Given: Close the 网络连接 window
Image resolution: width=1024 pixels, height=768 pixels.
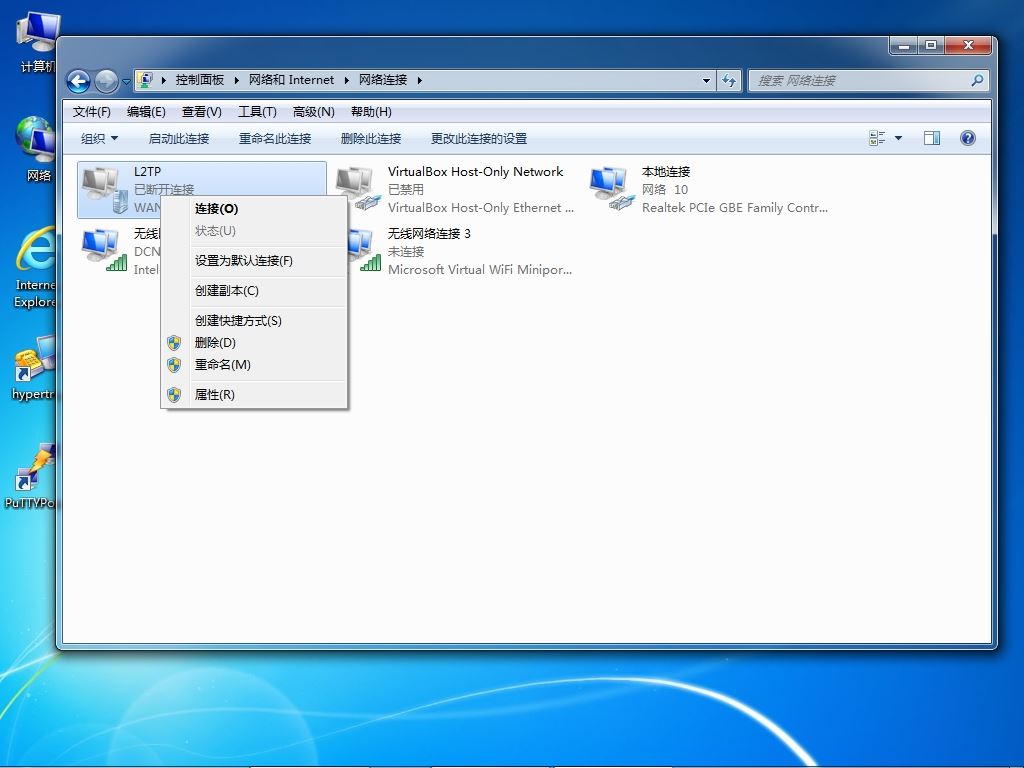Looking at the screenshot, I should [x=968, y=46].
